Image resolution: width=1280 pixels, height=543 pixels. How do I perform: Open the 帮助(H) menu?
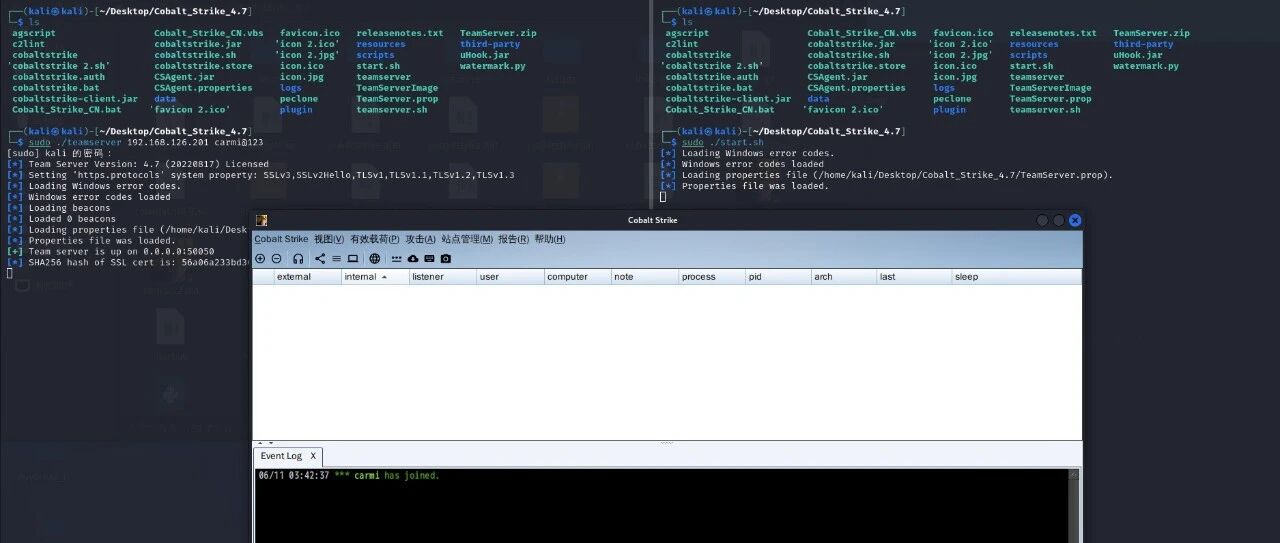(x=550, y=239)
